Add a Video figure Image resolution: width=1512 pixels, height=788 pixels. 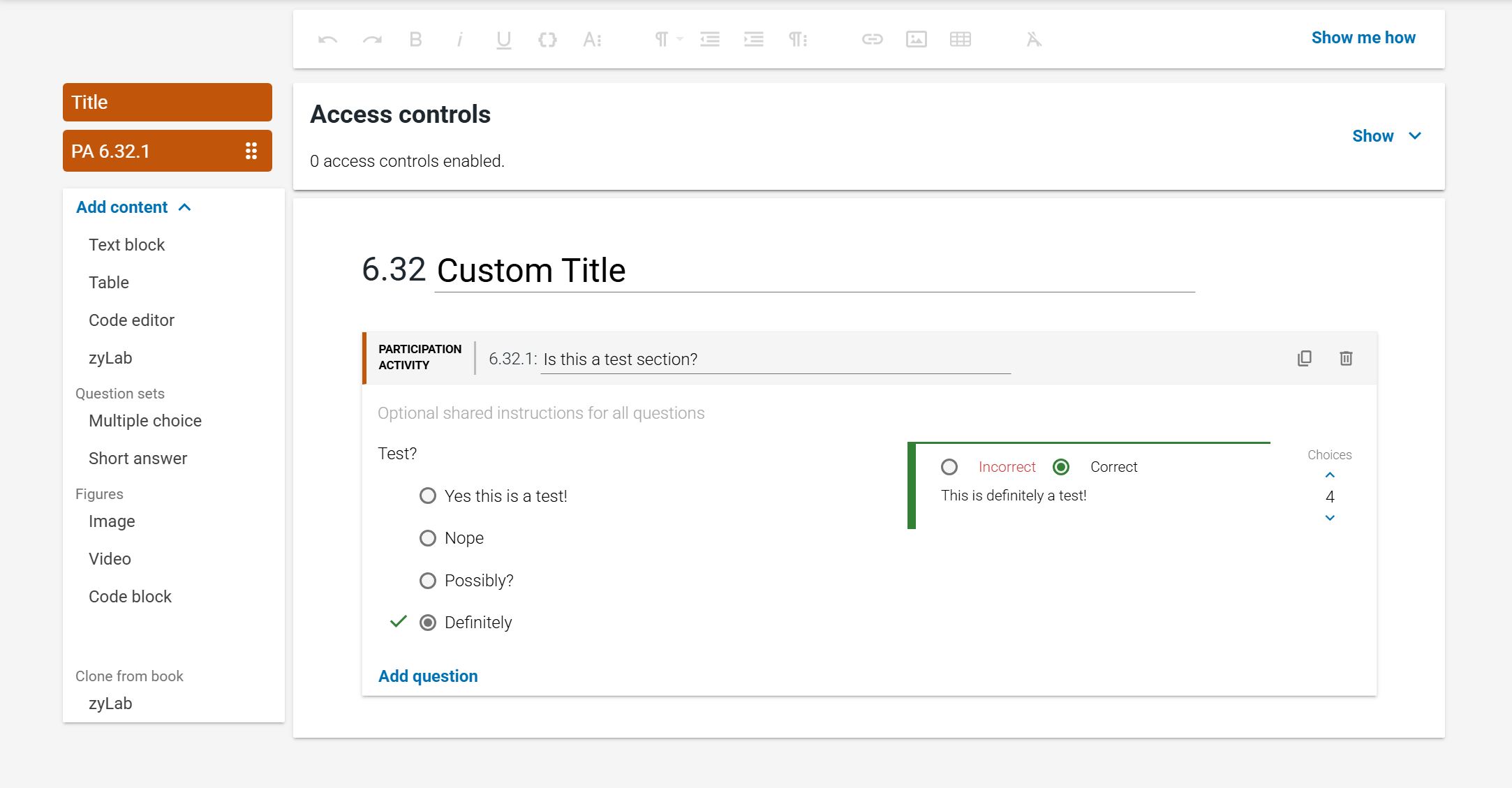click(x=110, y=559)
